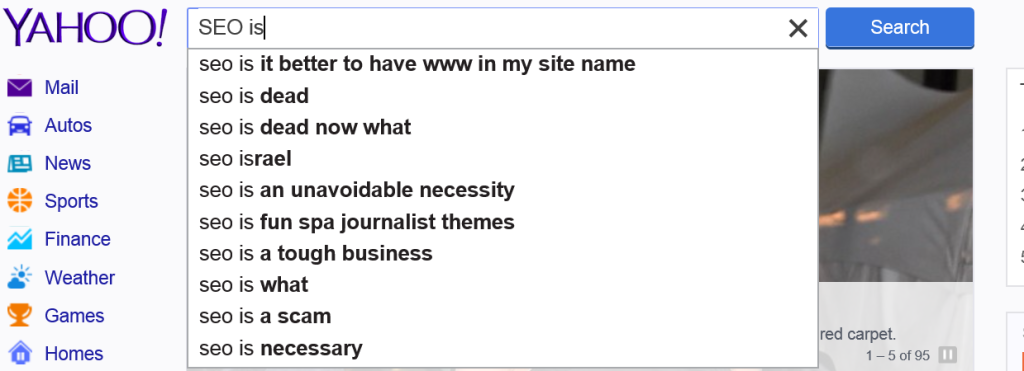Open Autos via the car icon

[20, 125]
